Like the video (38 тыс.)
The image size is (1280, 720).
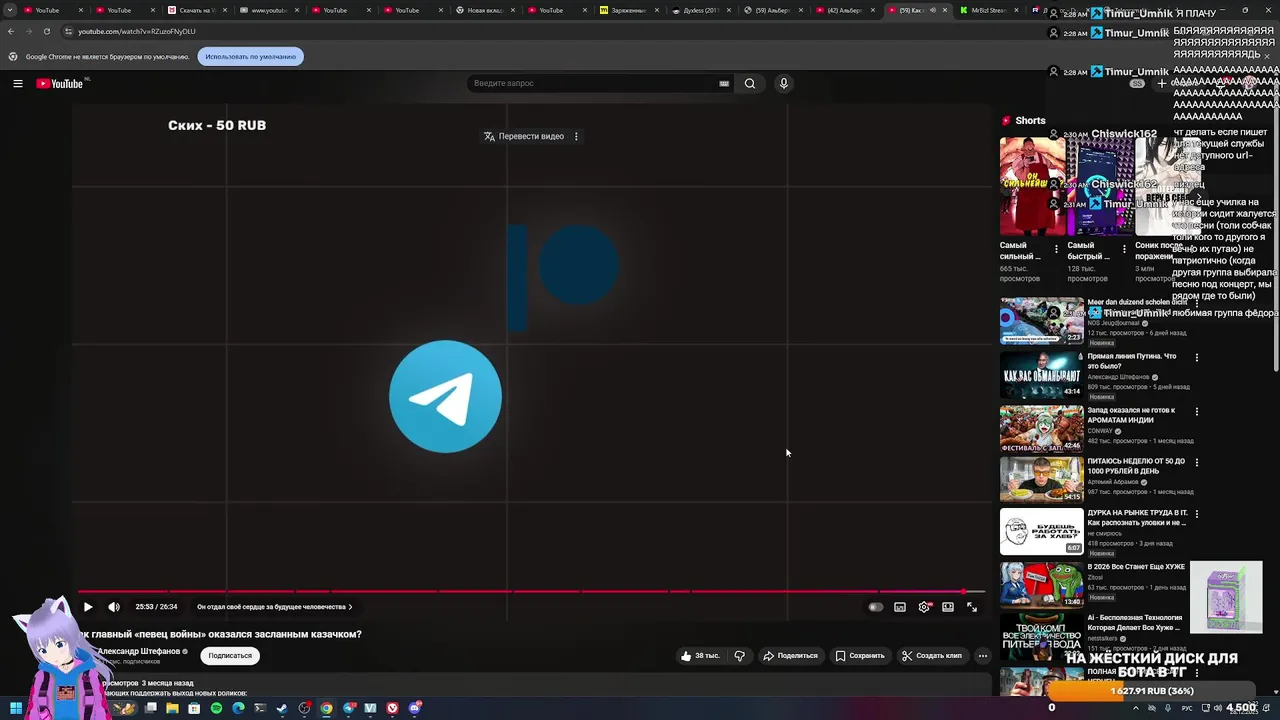click(x=700, y=656)
